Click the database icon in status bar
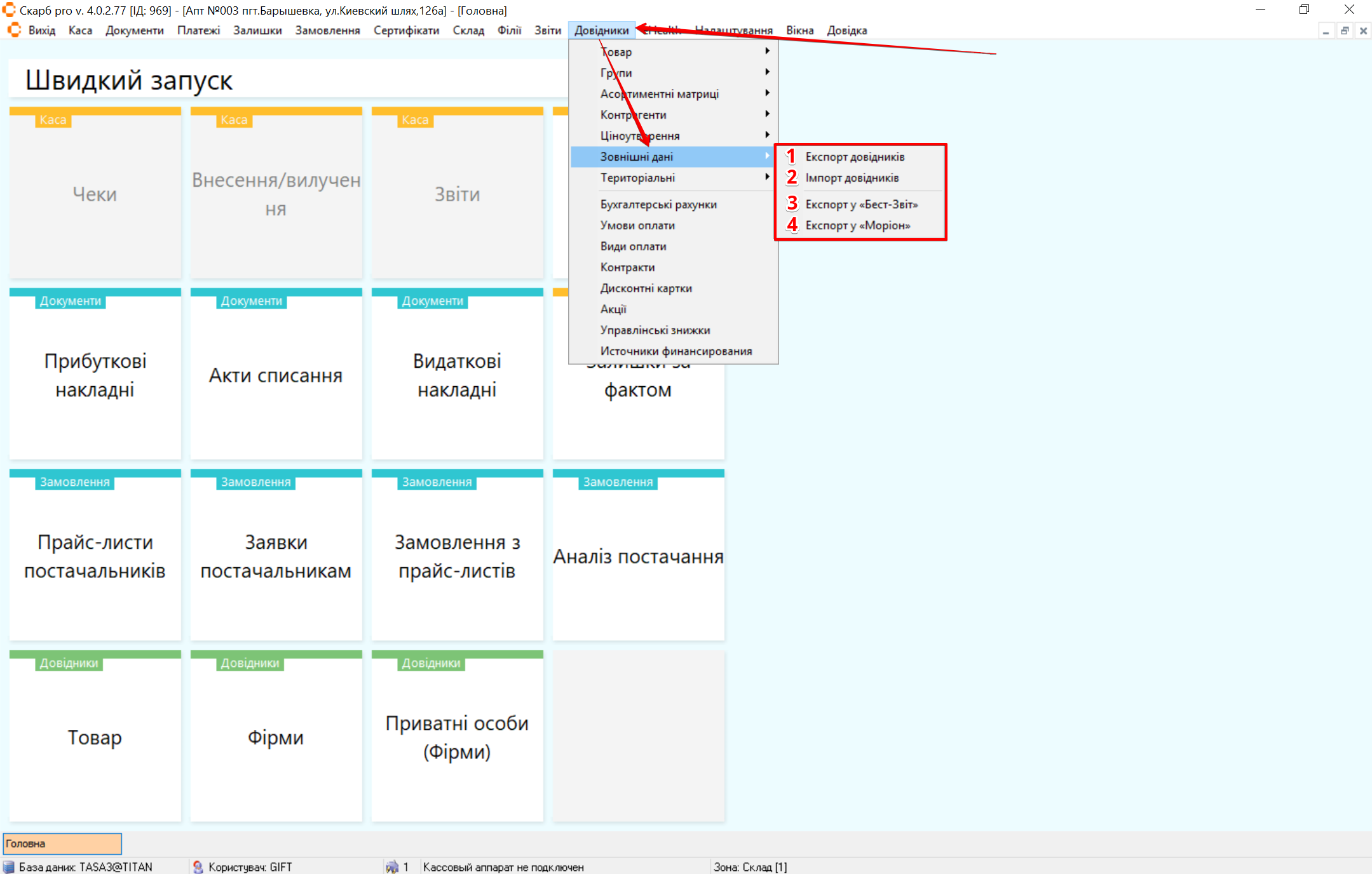The image size is (1372, 874). (x=9, y=867)
